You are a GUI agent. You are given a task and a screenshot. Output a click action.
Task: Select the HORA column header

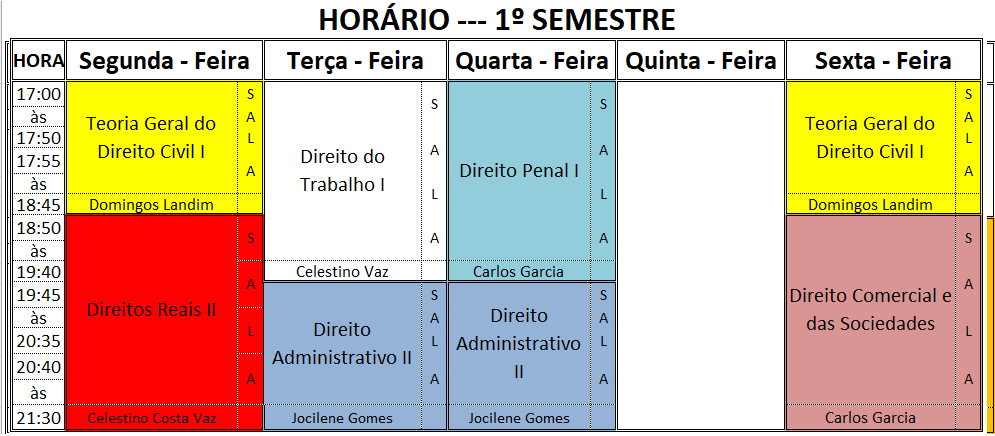[38, 61]
